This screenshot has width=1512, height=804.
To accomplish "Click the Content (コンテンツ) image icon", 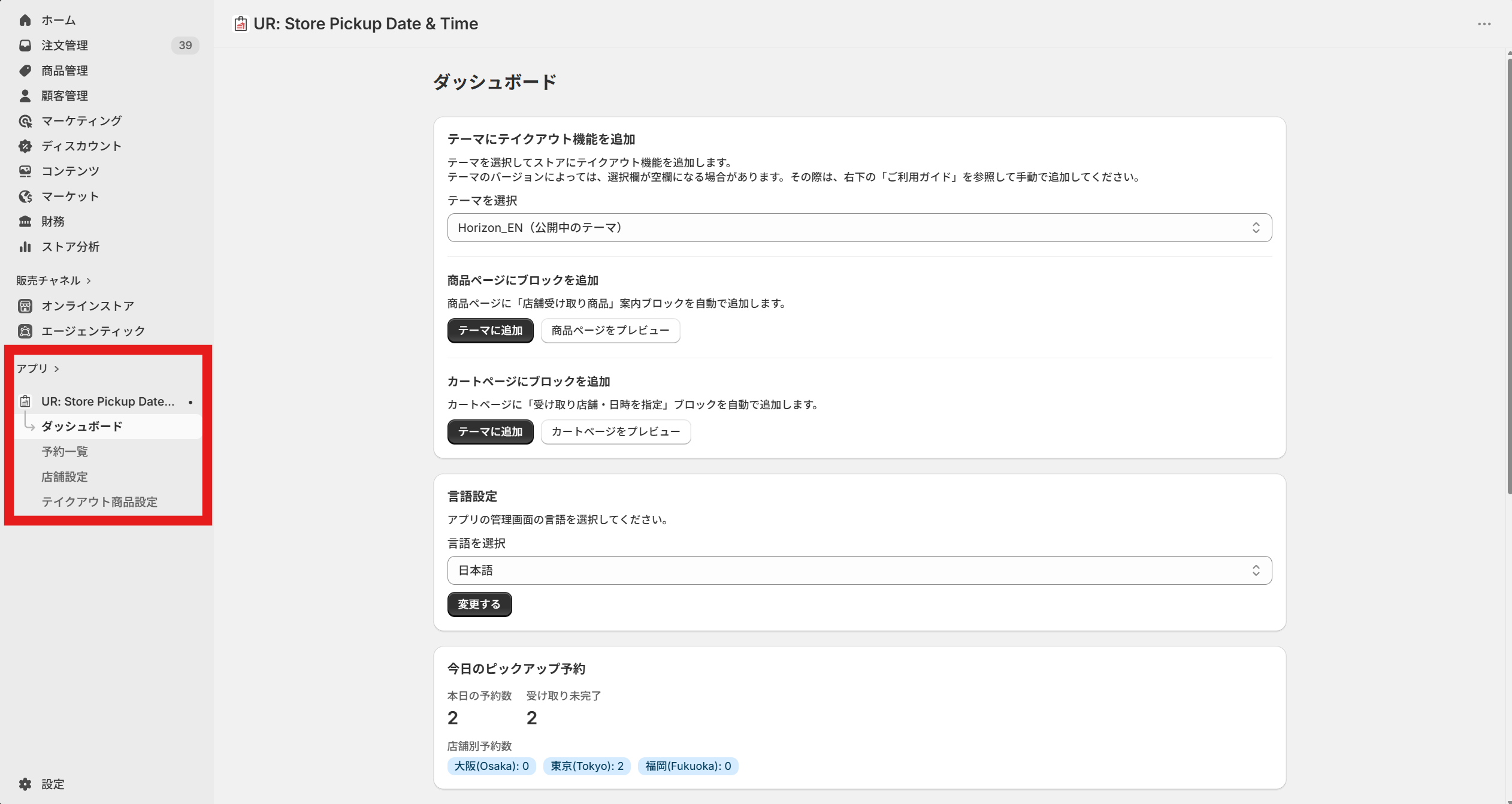I will [25, 171].
